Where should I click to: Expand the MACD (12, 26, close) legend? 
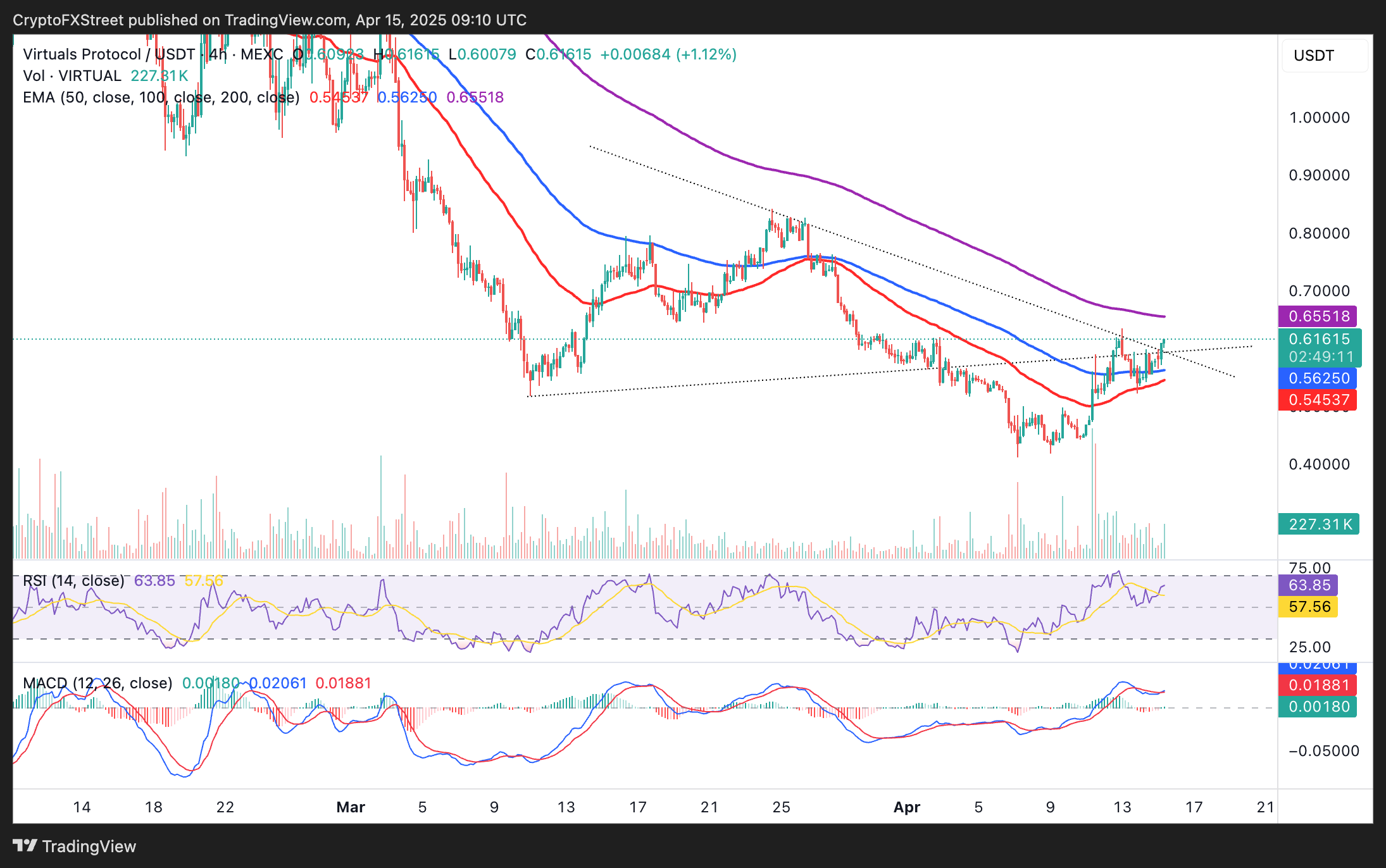coord(97,683)
